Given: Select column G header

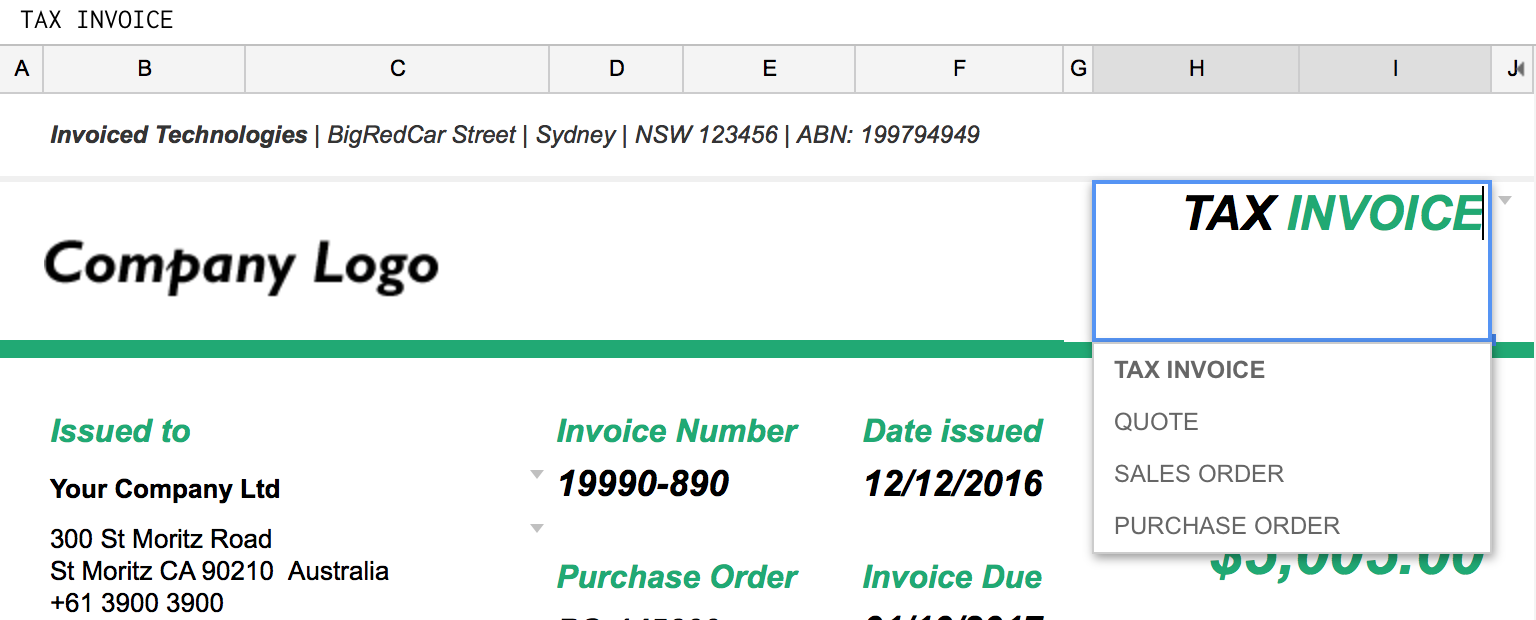Looking at the screenshot, I should (x=1078, y=69).
